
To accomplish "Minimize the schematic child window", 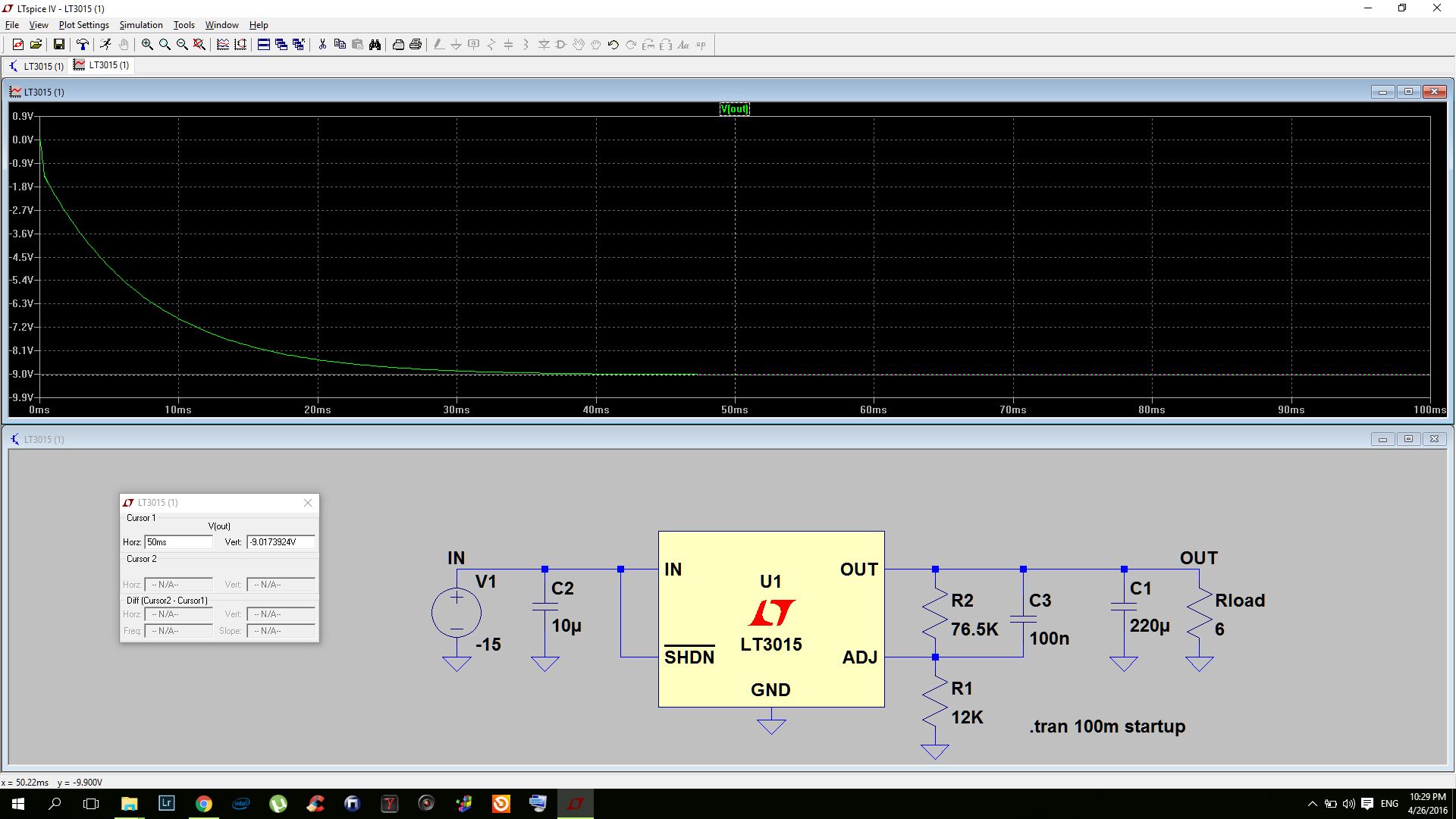I will tap(1382, 439).
